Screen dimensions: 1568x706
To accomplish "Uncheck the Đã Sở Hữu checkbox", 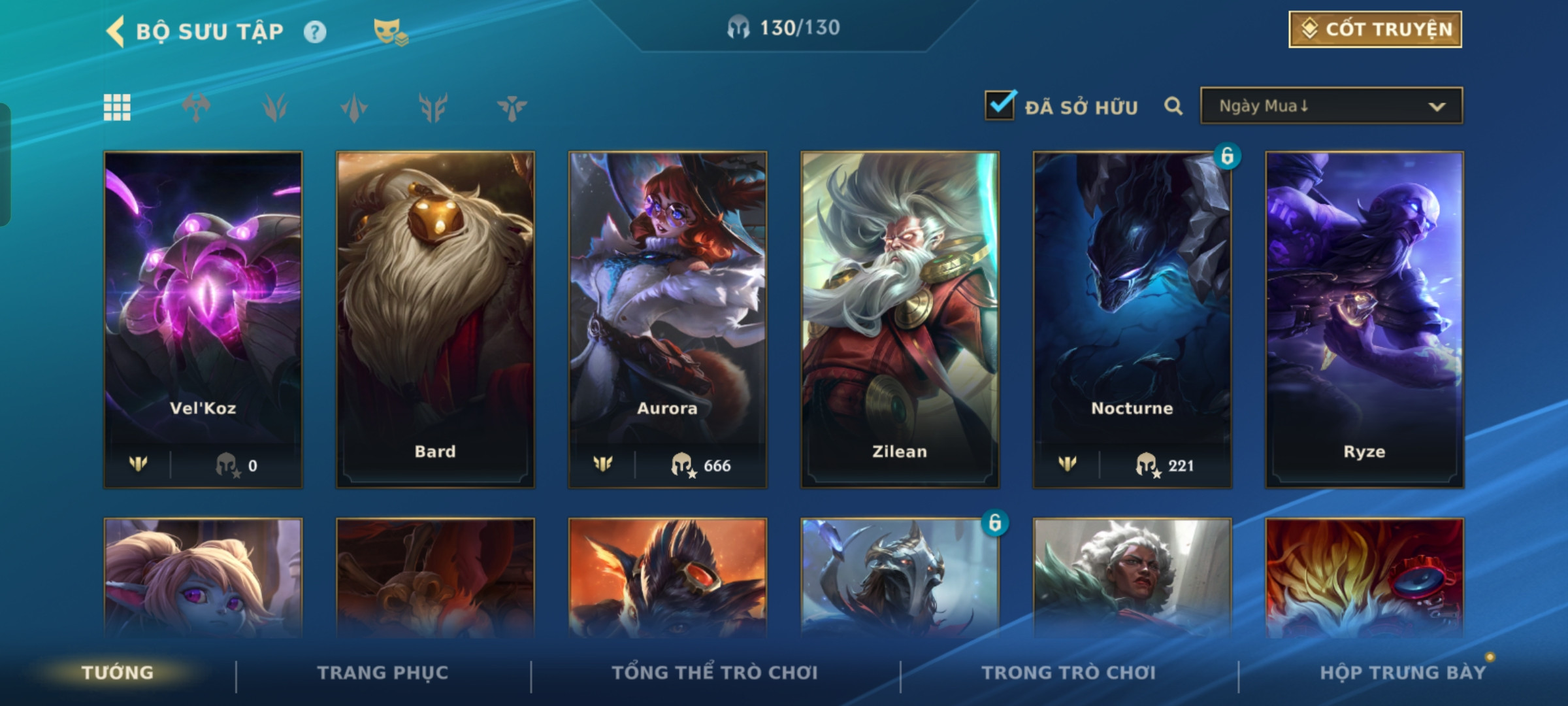I will (x=1000, y=105).
